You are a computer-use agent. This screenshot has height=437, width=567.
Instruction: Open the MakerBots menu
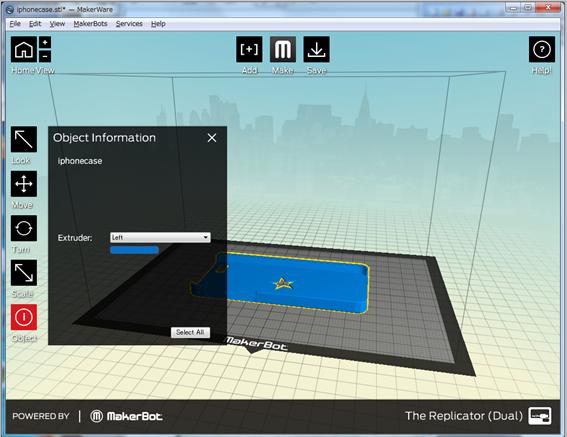pyautogui.click(x=90, y=24)
